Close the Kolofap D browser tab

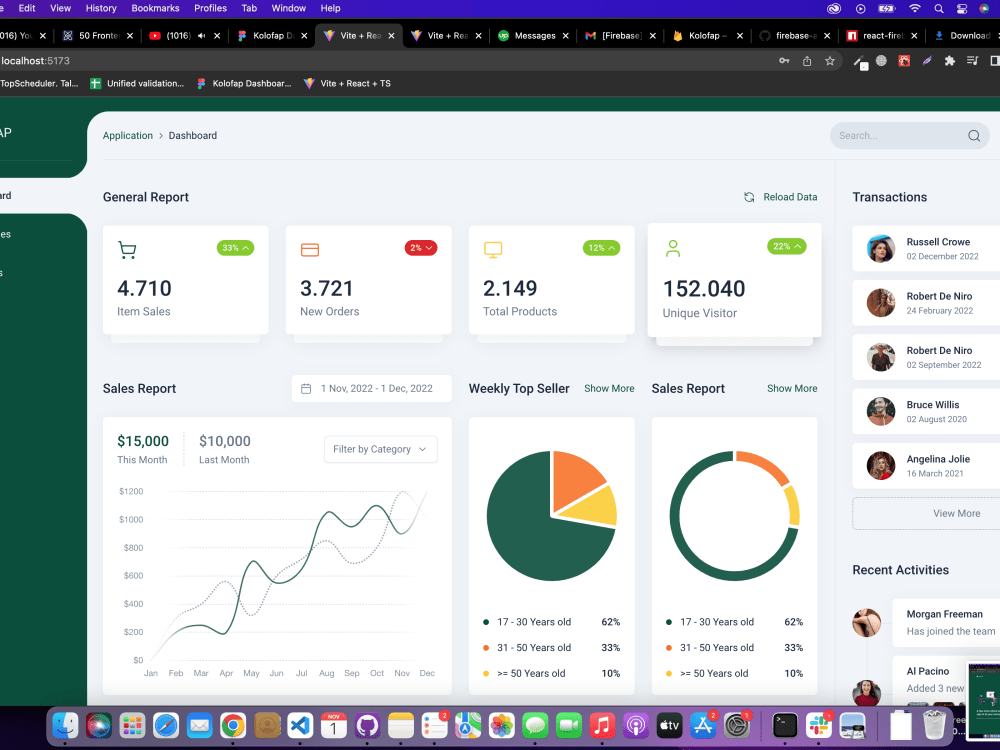point(304,36)
